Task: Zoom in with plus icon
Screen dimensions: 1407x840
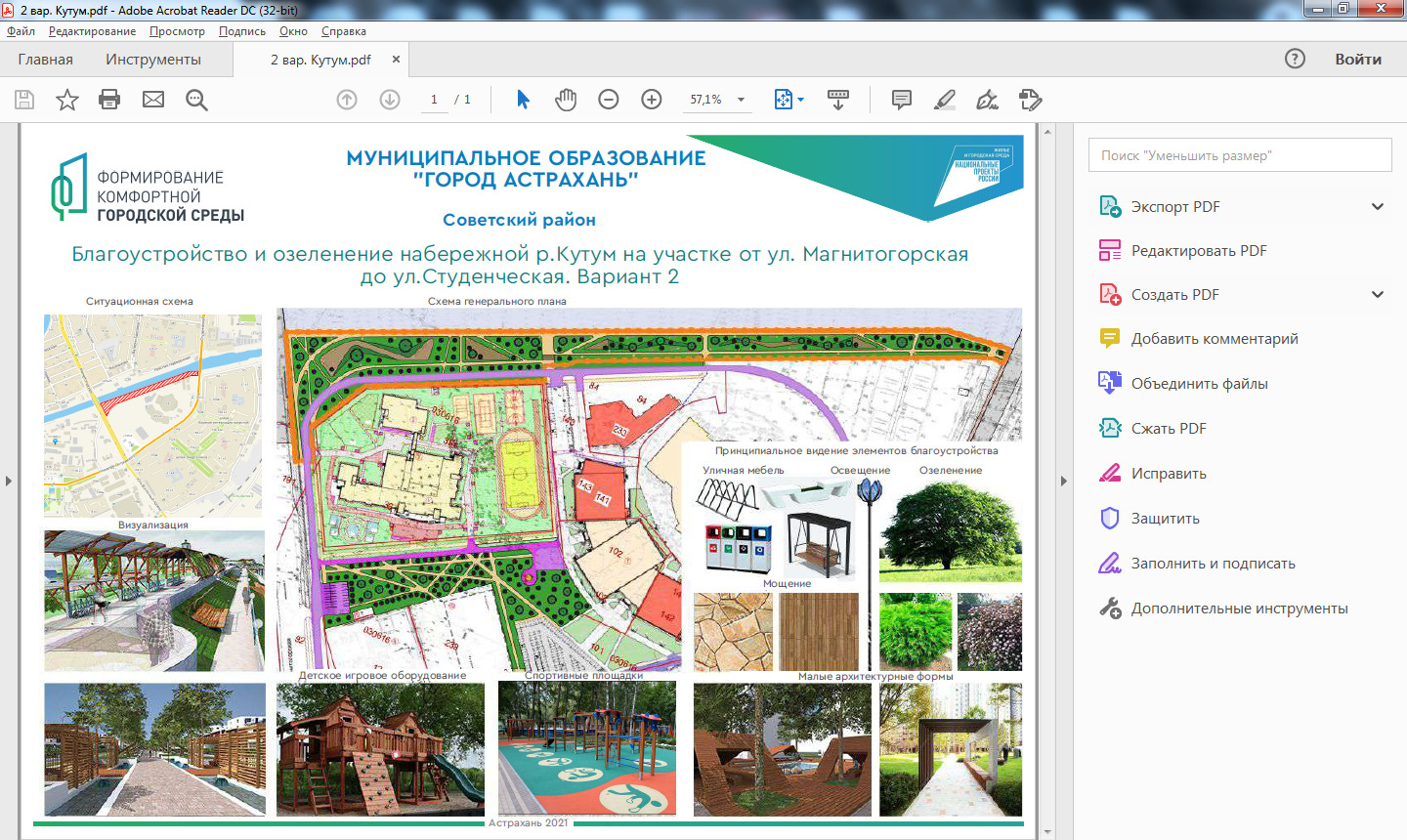Action: pos(652,100)
